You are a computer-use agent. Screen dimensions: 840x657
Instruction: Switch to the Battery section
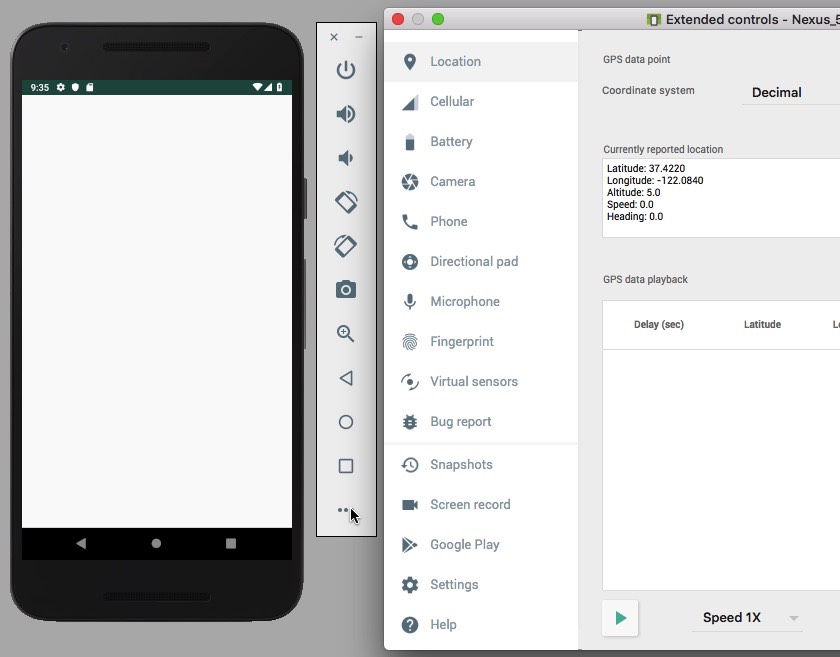450,141
